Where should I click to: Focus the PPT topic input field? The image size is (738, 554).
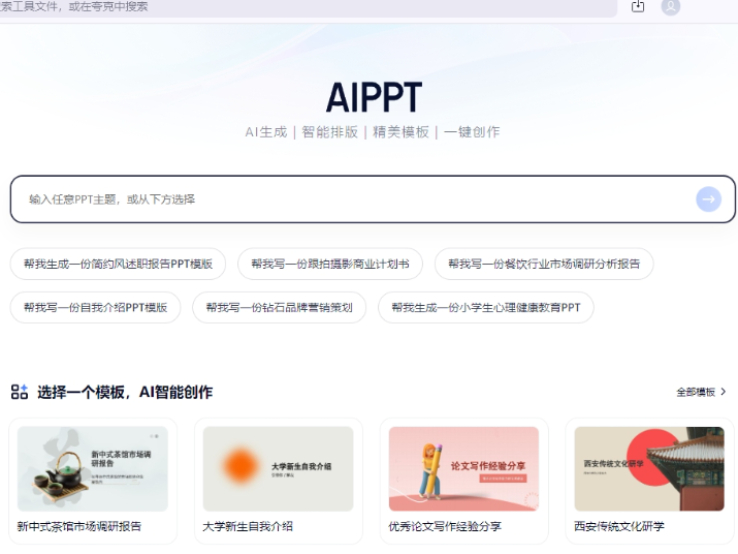click(372, 199)
